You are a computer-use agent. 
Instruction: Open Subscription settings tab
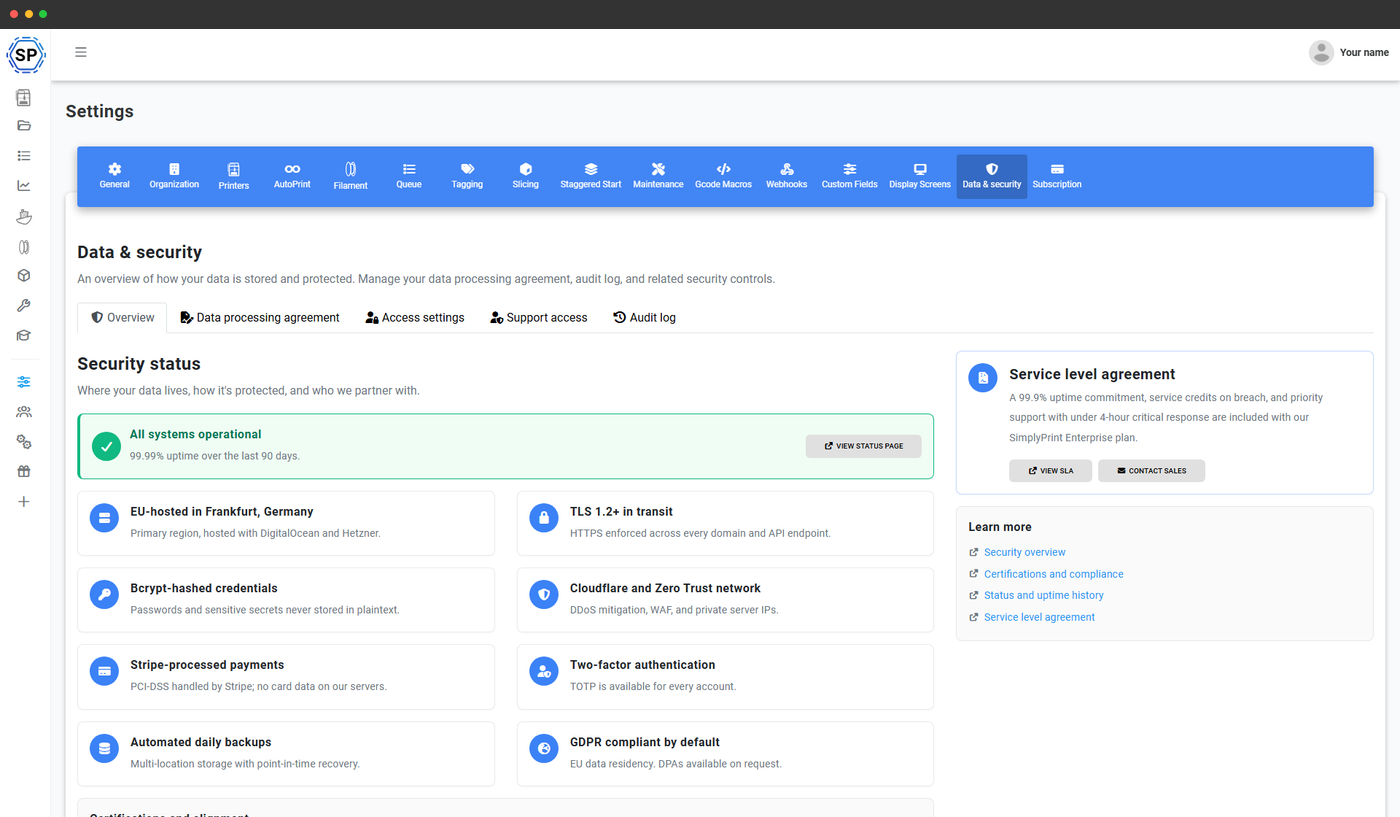[1057, 176]
